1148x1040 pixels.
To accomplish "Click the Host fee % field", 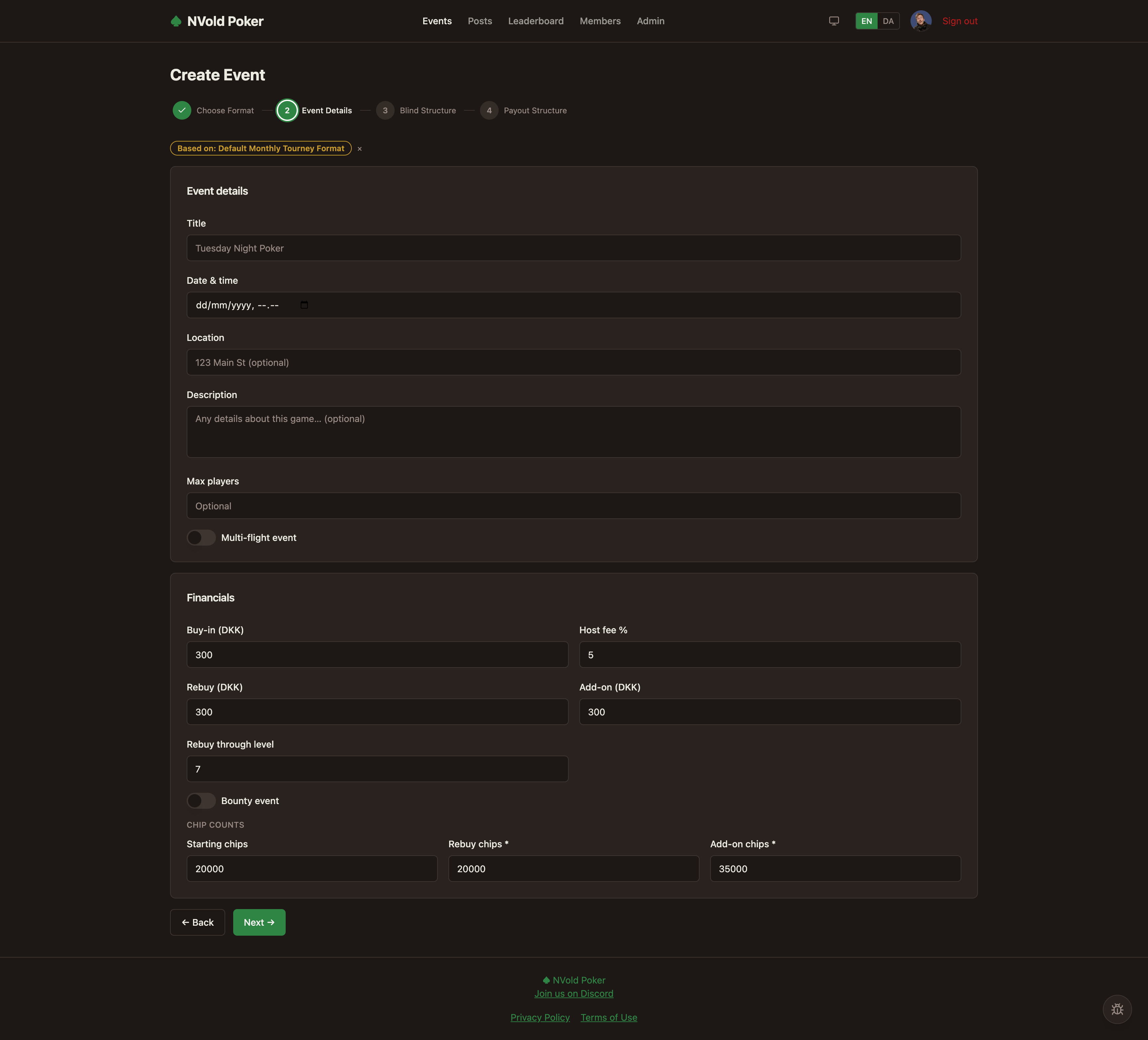I will point(770,655).
